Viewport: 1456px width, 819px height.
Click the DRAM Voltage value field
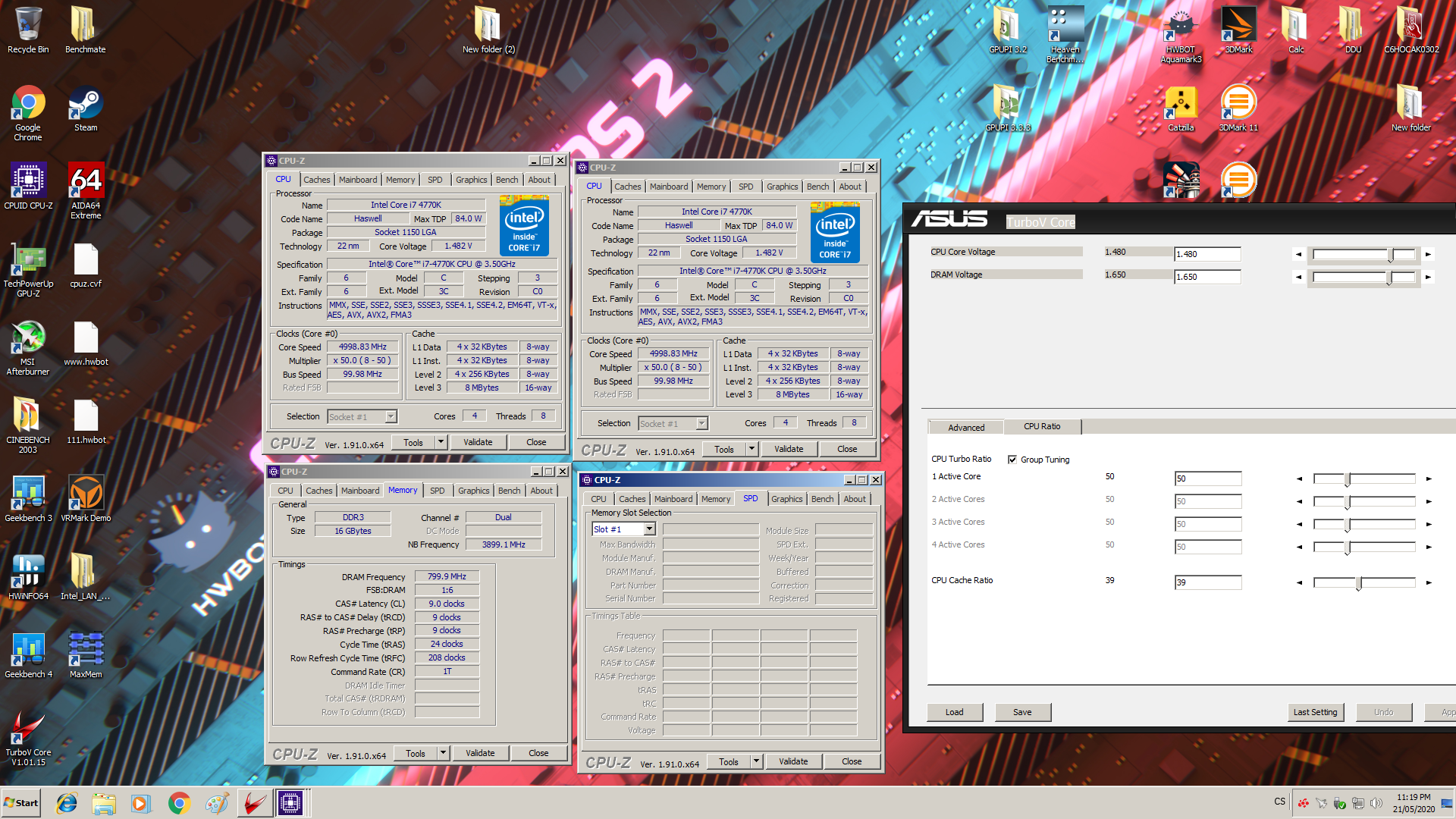click(1207, 278)
